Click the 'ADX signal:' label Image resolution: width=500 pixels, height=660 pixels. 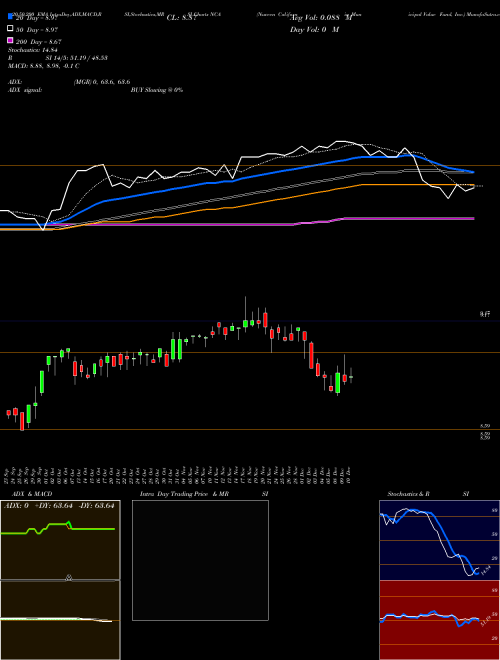(x=24, y=90)
